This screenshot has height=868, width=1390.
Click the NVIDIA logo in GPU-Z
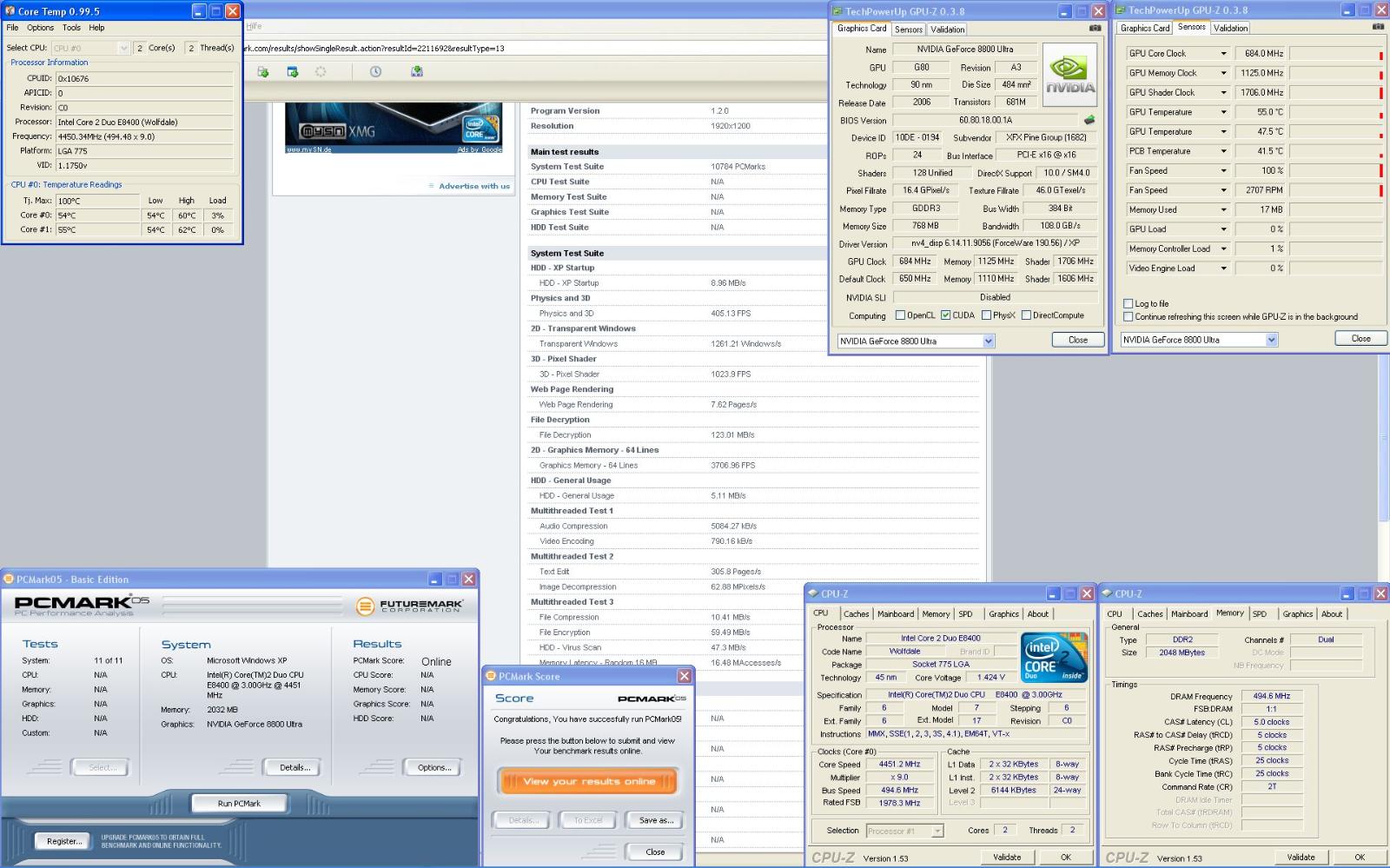click(1069, 75)
